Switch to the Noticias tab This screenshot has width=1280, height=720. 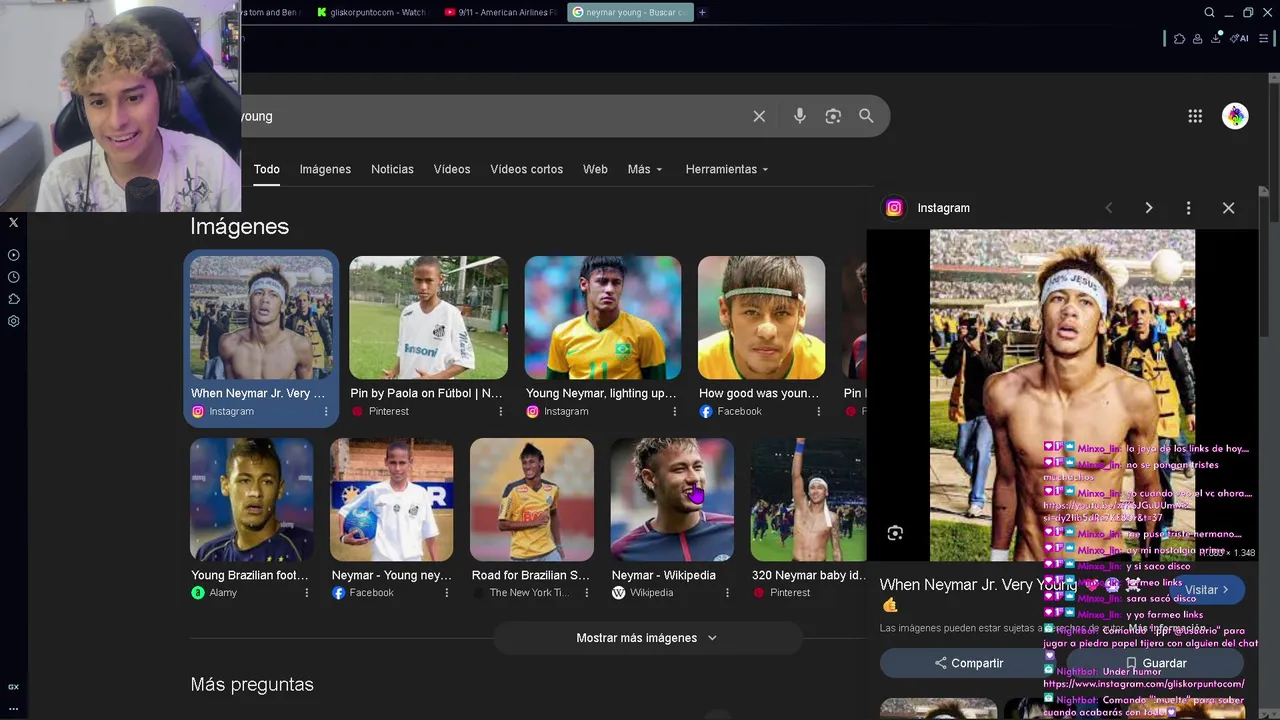[392, 169]
